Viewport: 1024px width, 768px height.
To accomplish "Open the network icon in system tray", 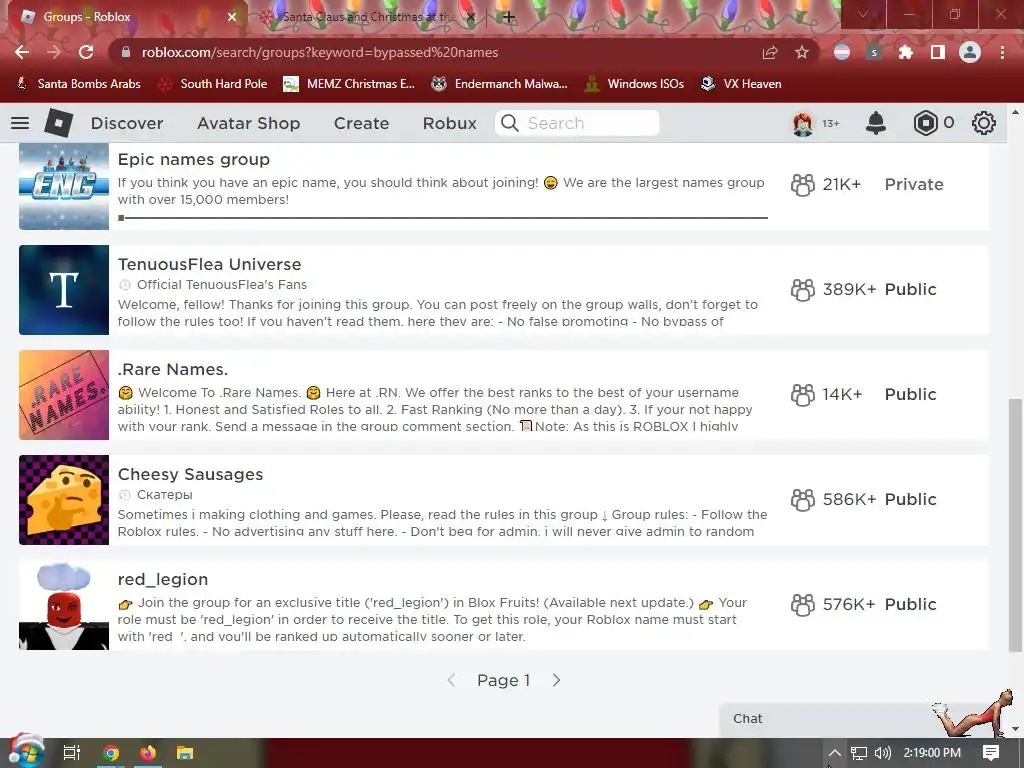I will (x=859, y=753).
